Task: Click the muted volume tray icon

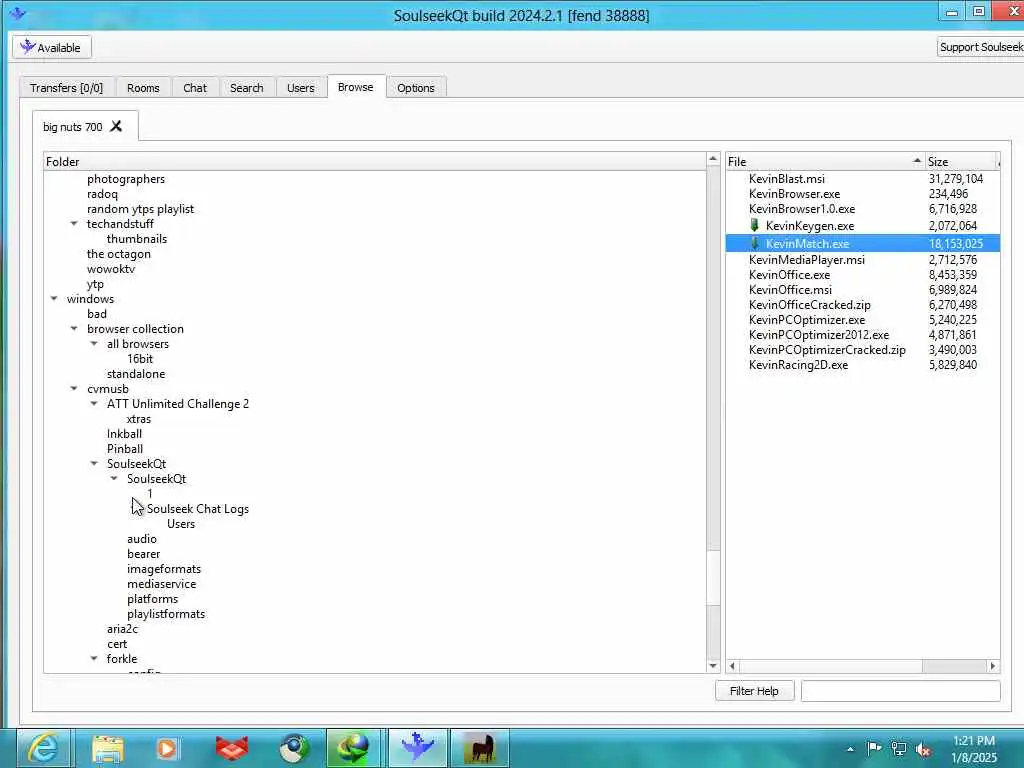Action: [923, 749]
